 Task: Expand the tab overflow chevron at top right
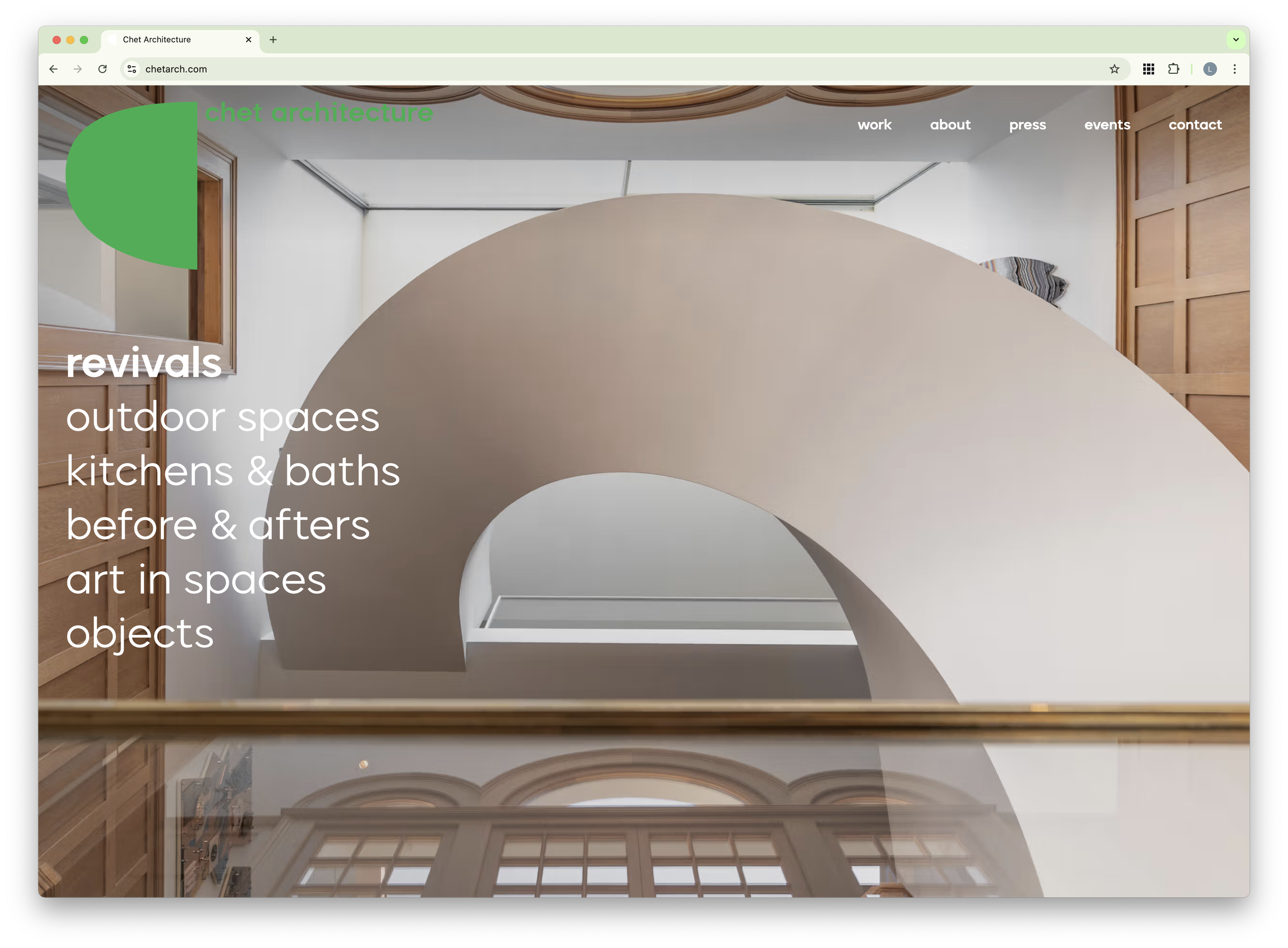[1235, 39]
